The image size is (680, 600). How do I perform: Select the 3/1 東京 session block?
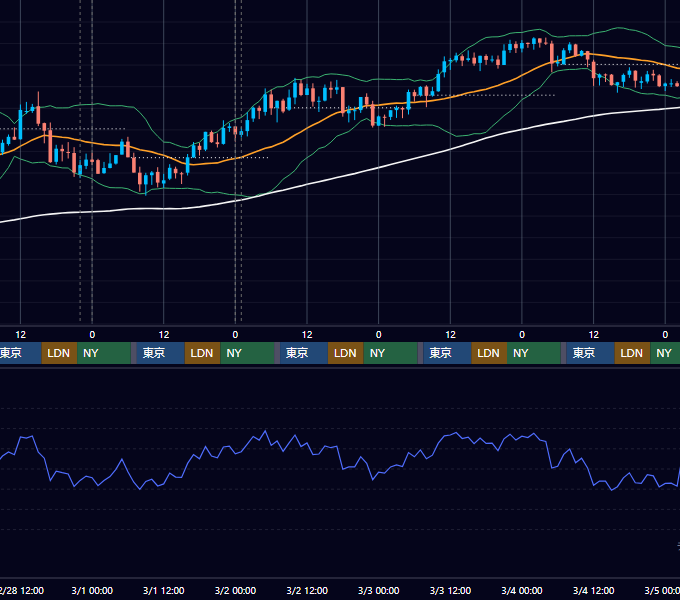[x=160, y=353]
